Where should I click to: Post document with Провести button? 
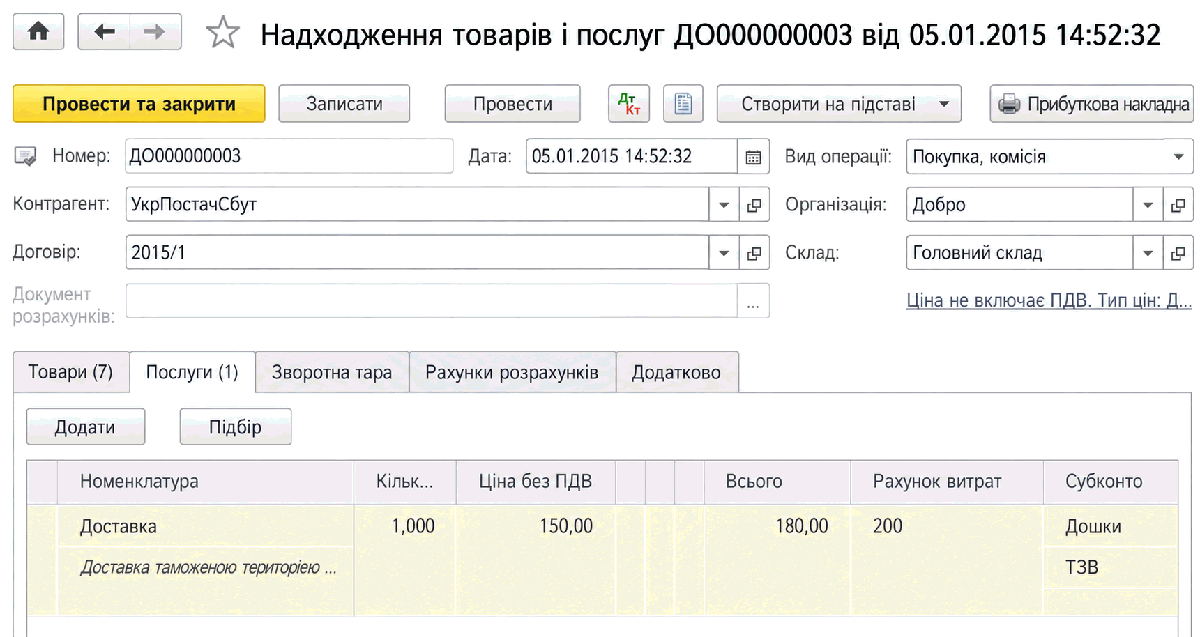click(513, 103)
